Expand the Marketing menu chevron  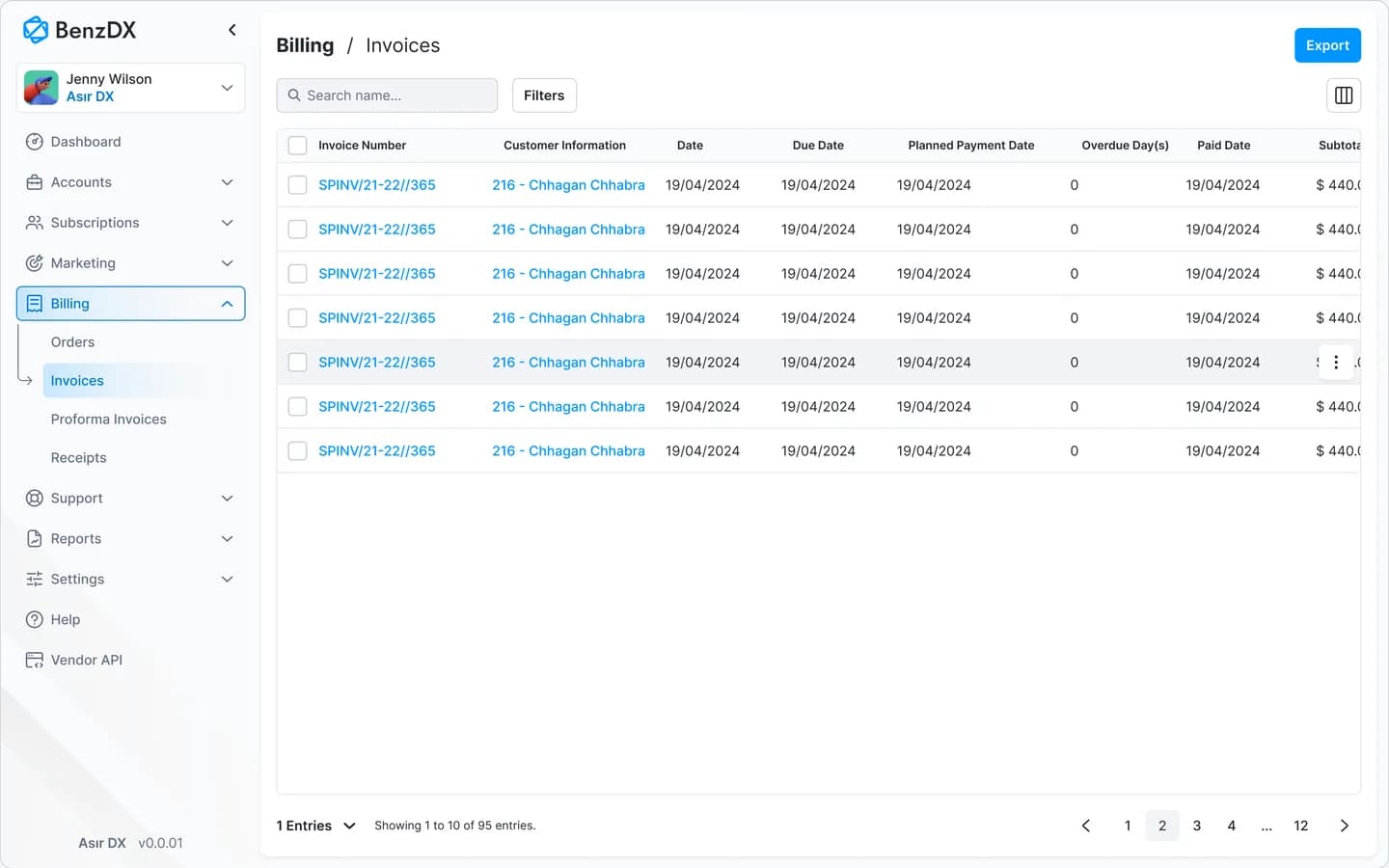pyautogui.click(x=228, y=263)
